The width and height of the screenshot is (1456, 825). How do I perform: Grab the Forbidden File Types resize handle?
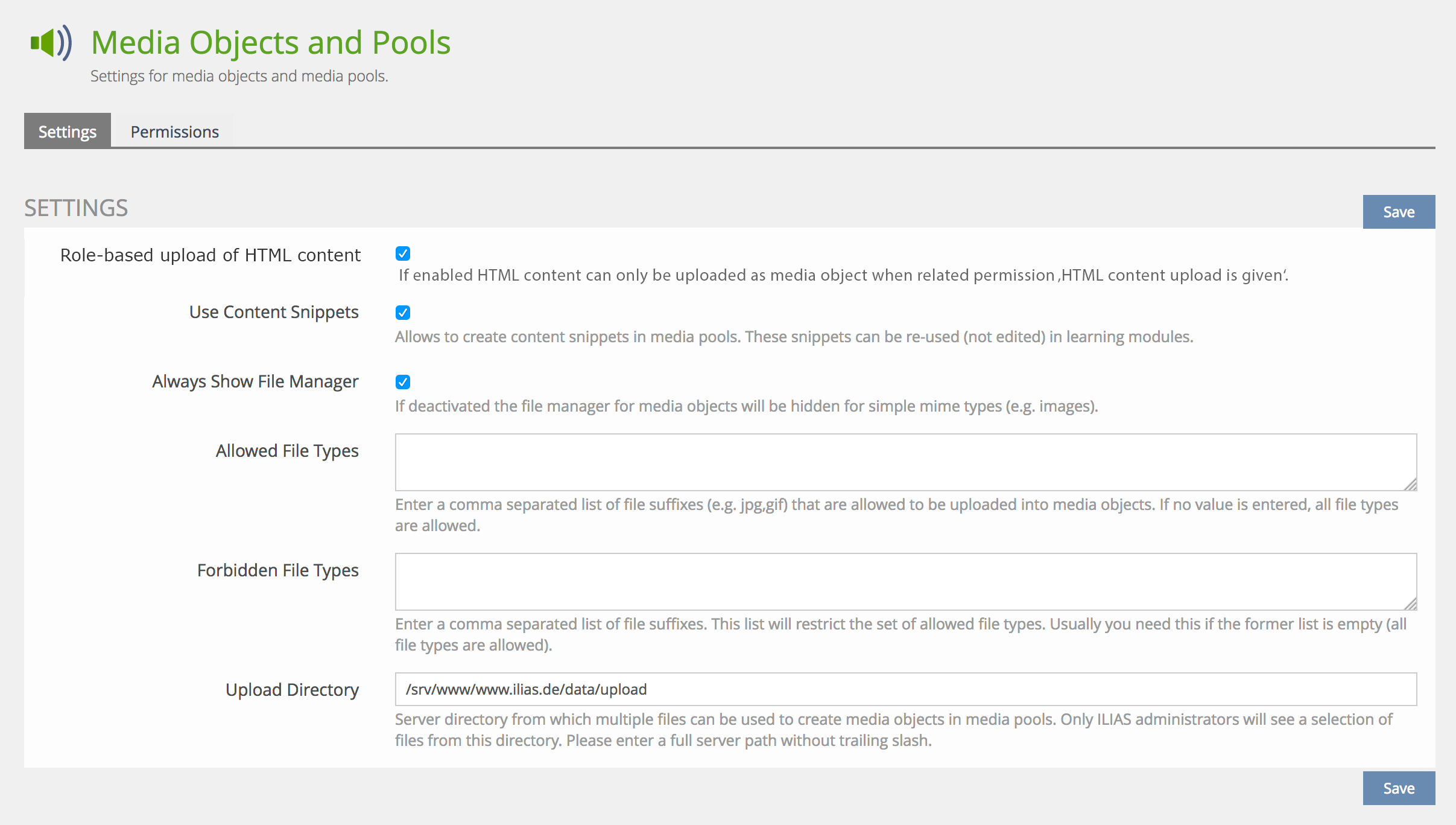(x=1410, y=604)
